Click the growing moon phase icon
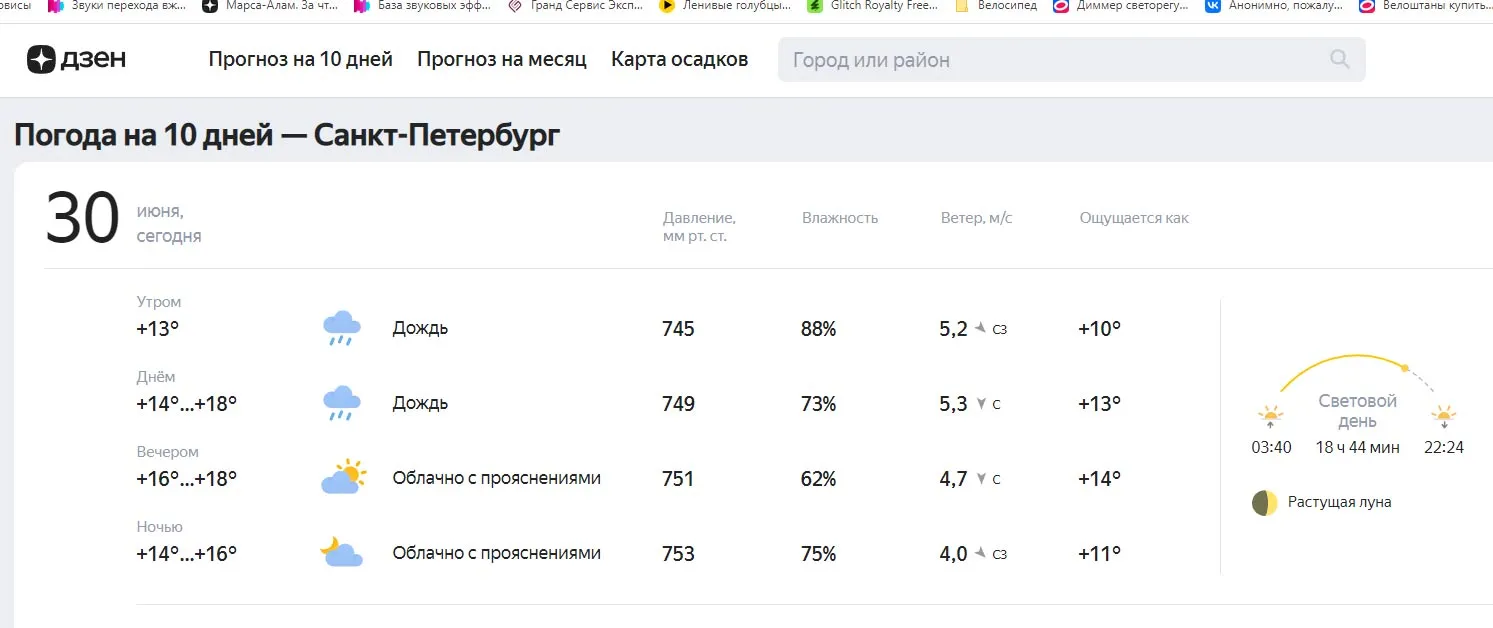This screenshot has width=1493, height=628. tap(1264, 502)
